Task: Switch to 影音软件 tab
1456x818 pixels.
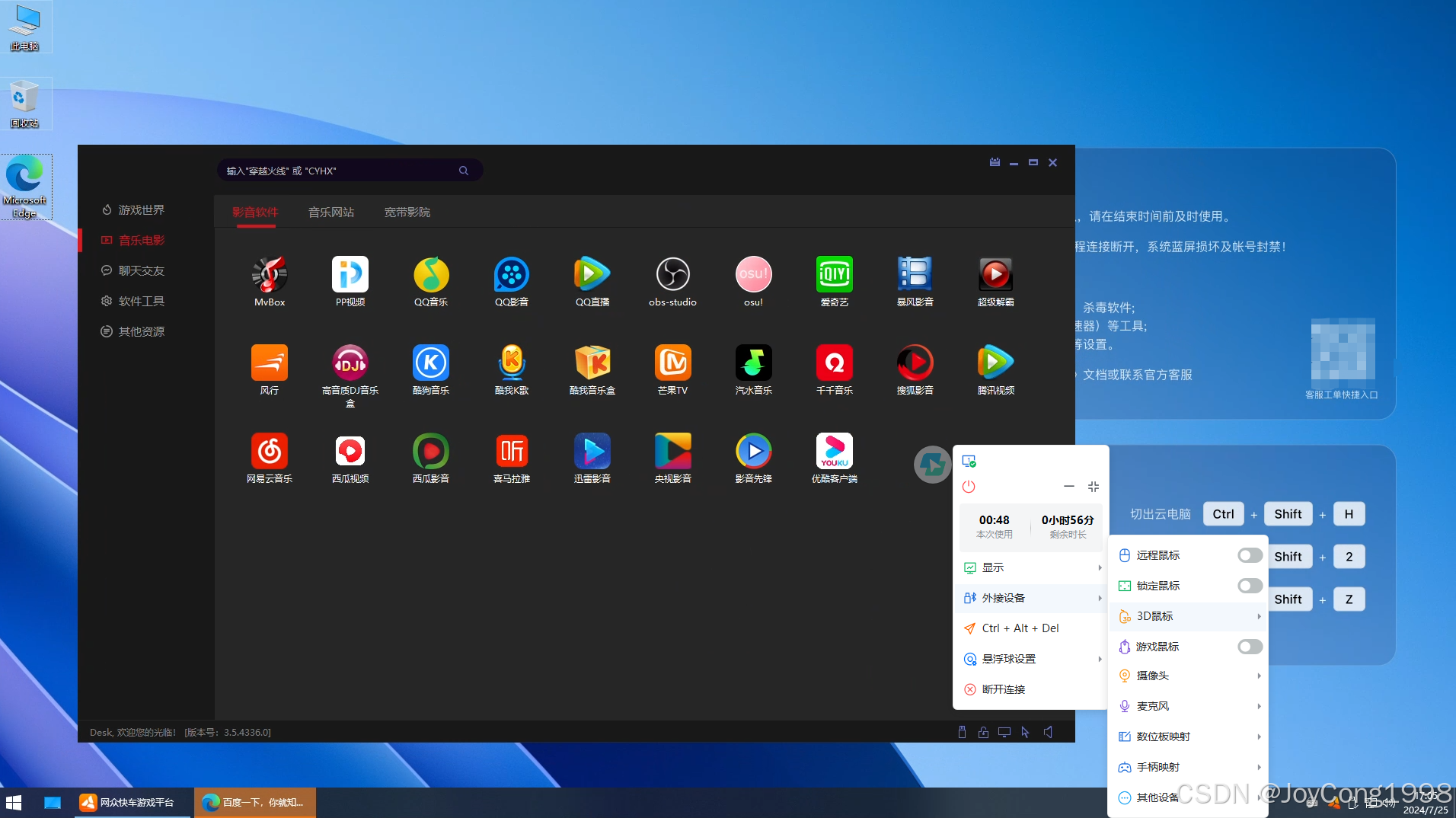Action: (x=255, y=212)
